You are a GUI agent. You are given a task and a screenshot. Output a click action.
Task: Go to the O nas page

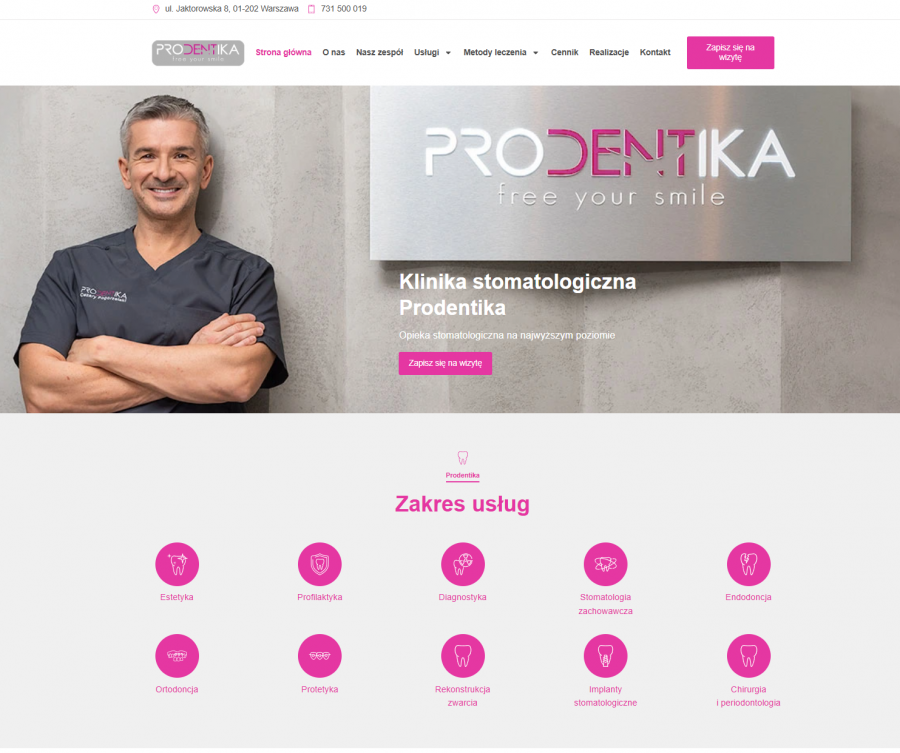(333, 52)
